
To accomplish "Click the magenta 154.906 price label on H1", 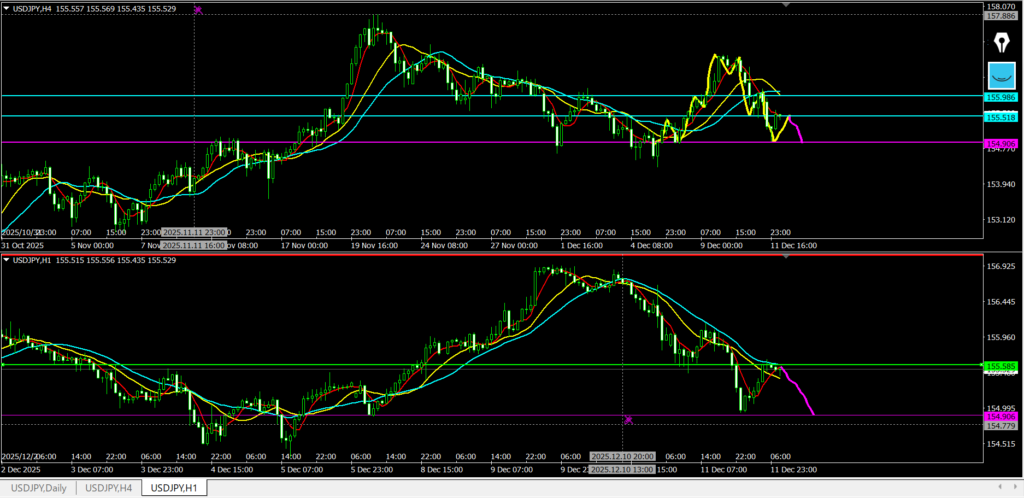I will 1001,415.
